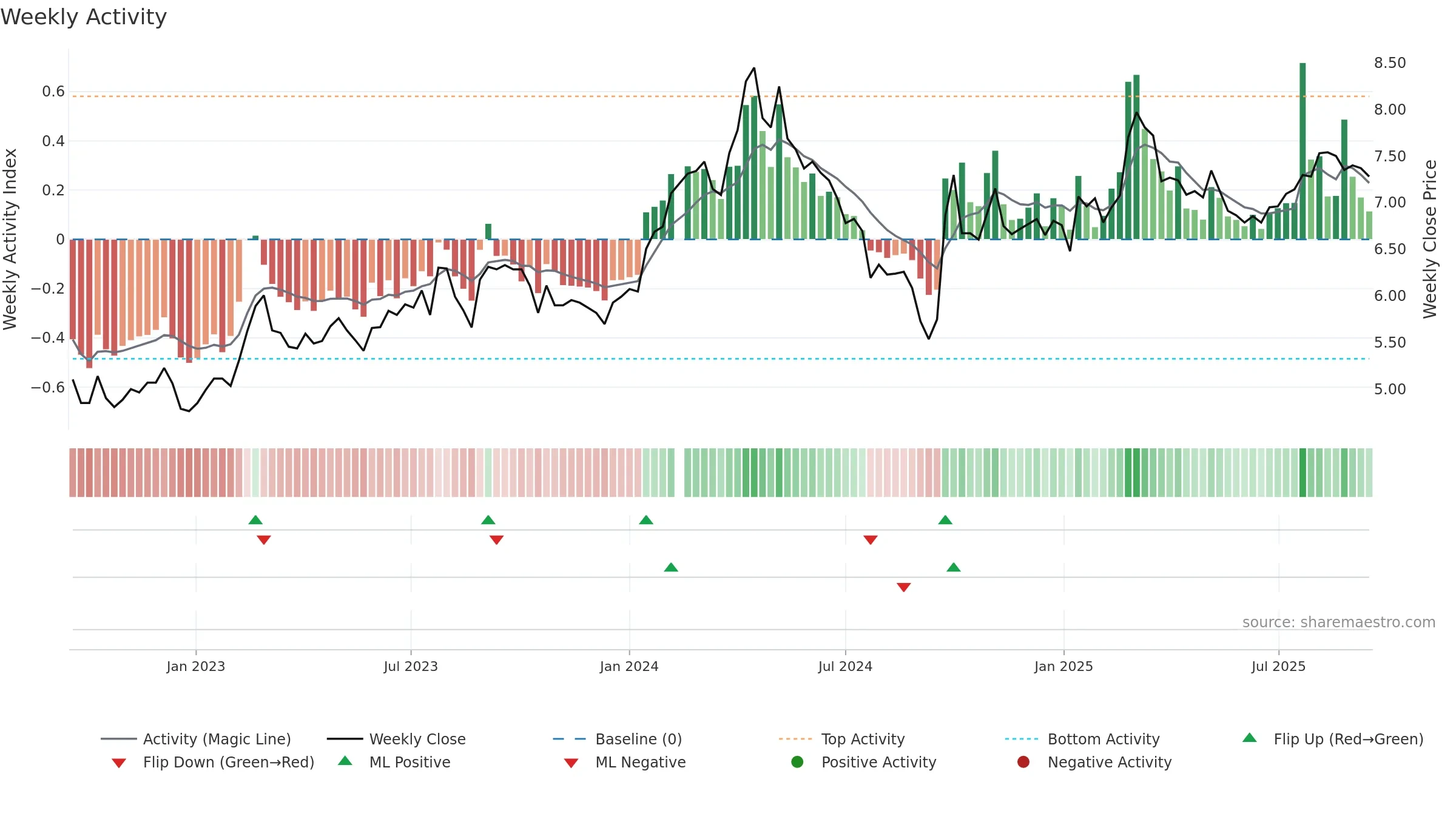Click the Weekly Activity chart title
1456x819 pixels.
click(84, 17)
